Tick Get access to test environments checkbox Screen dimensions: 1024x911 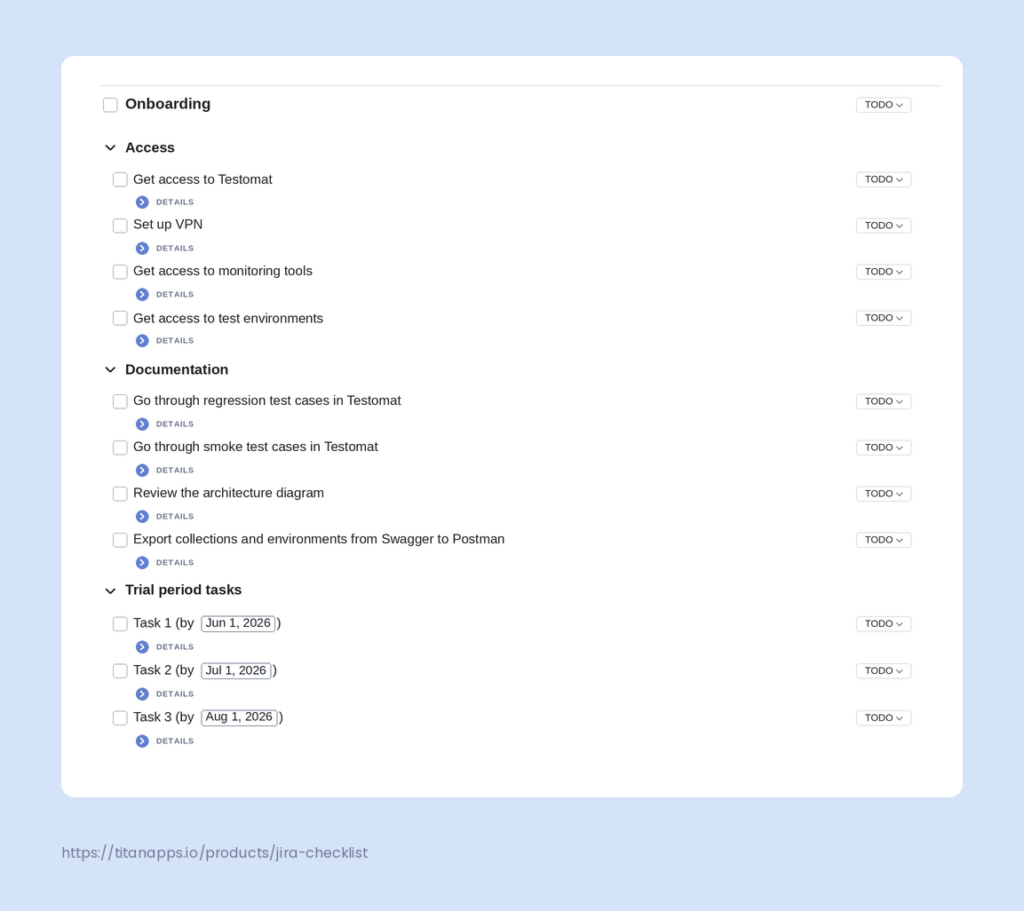(120, 318)
